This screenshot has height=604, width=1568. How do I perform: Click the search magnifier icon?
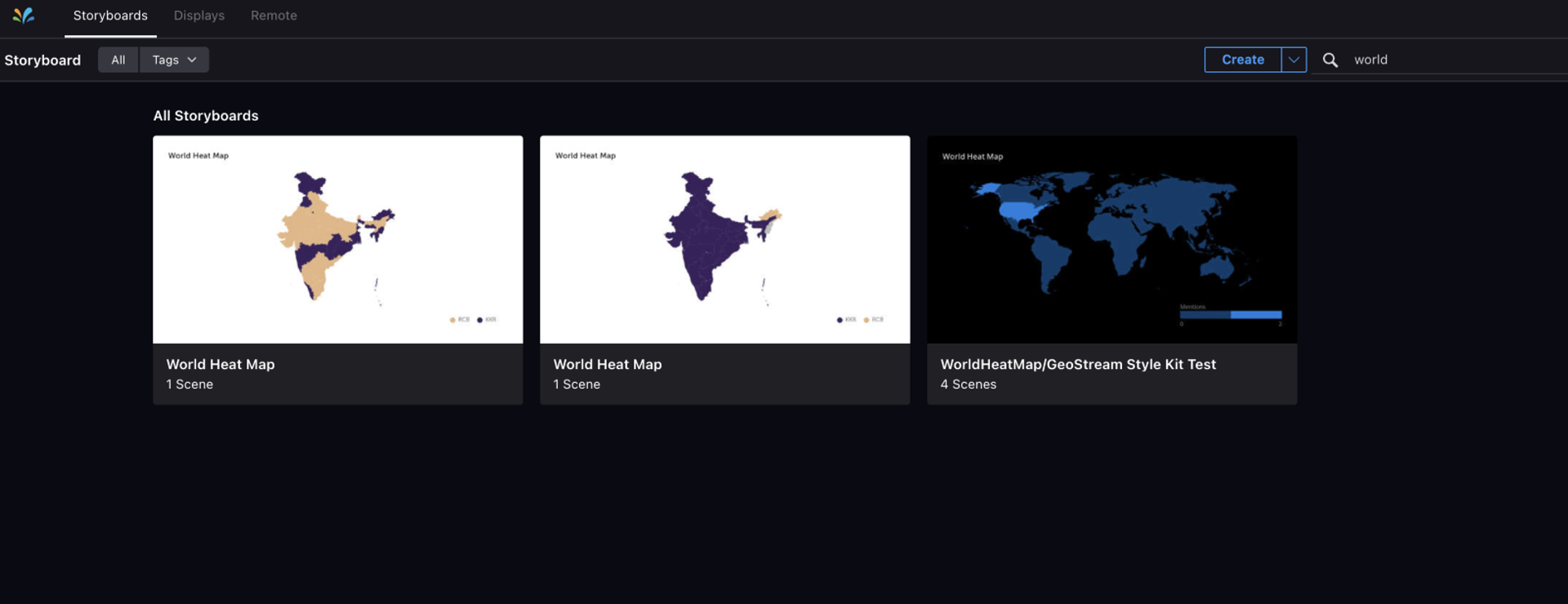pyautogui.click(x=1330, y=60)
